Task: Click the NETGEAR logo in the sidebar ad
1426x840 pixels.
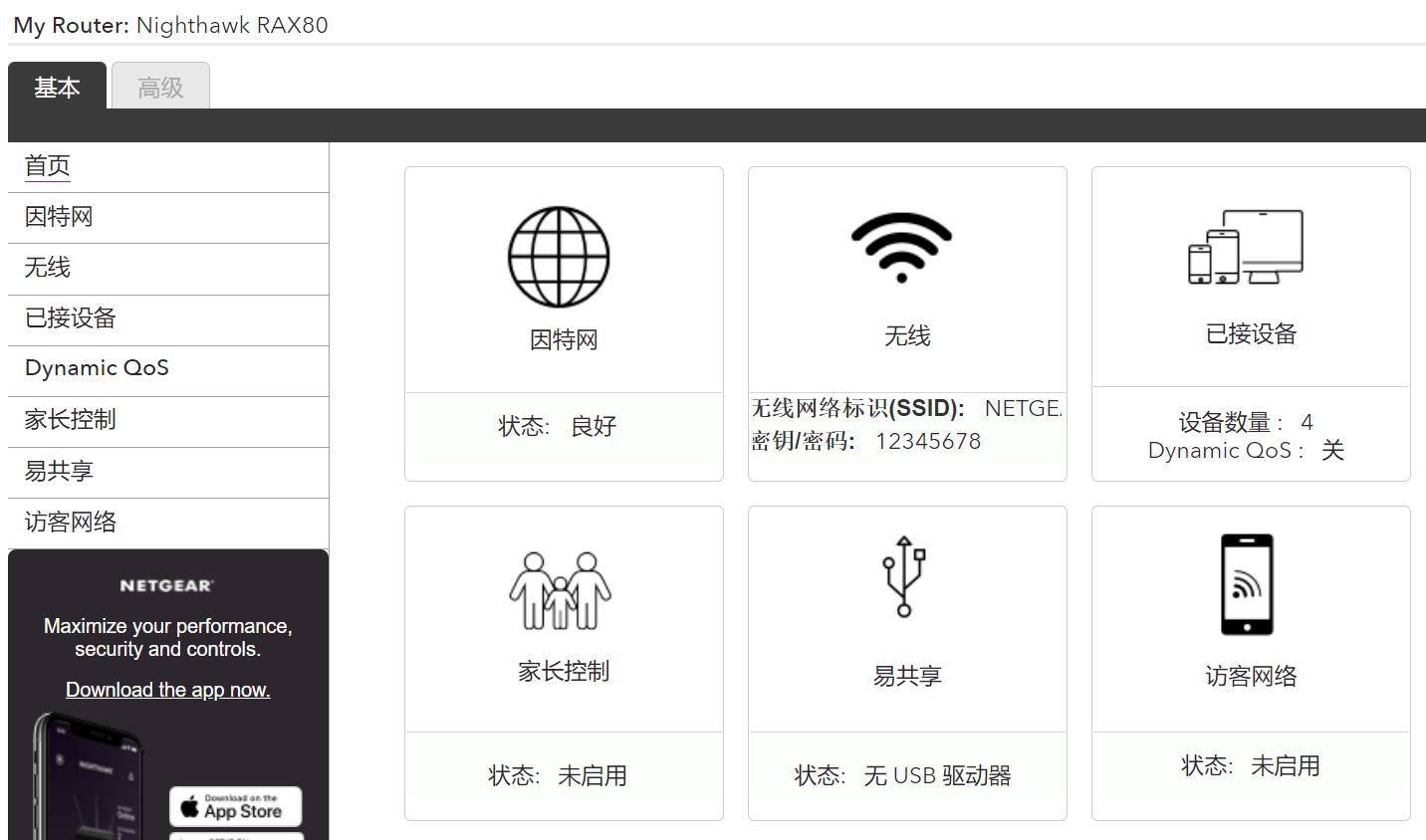Action: point(167,585)
